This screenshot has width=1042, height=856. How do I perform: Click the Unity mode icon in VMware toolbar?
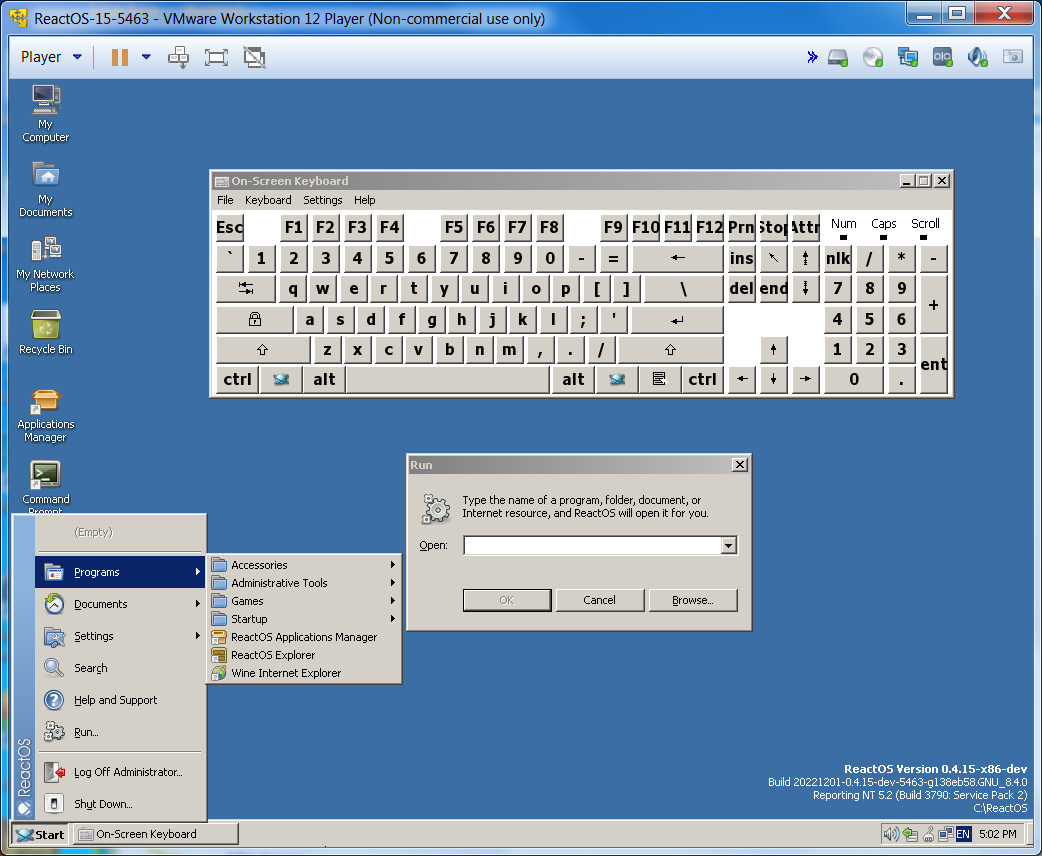point(255,57)
